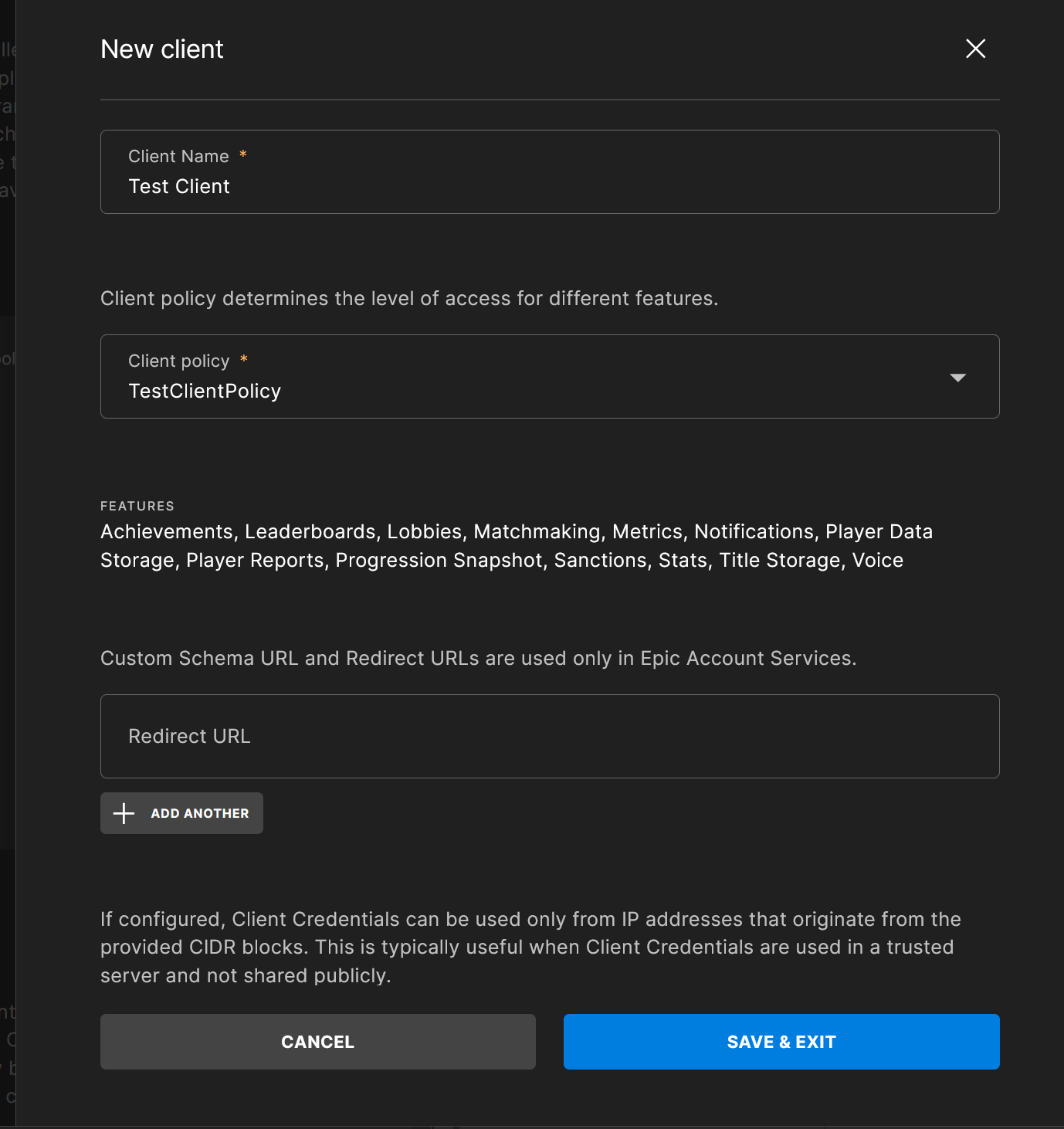Select the TestClientPolicy value

coord(205,392)
